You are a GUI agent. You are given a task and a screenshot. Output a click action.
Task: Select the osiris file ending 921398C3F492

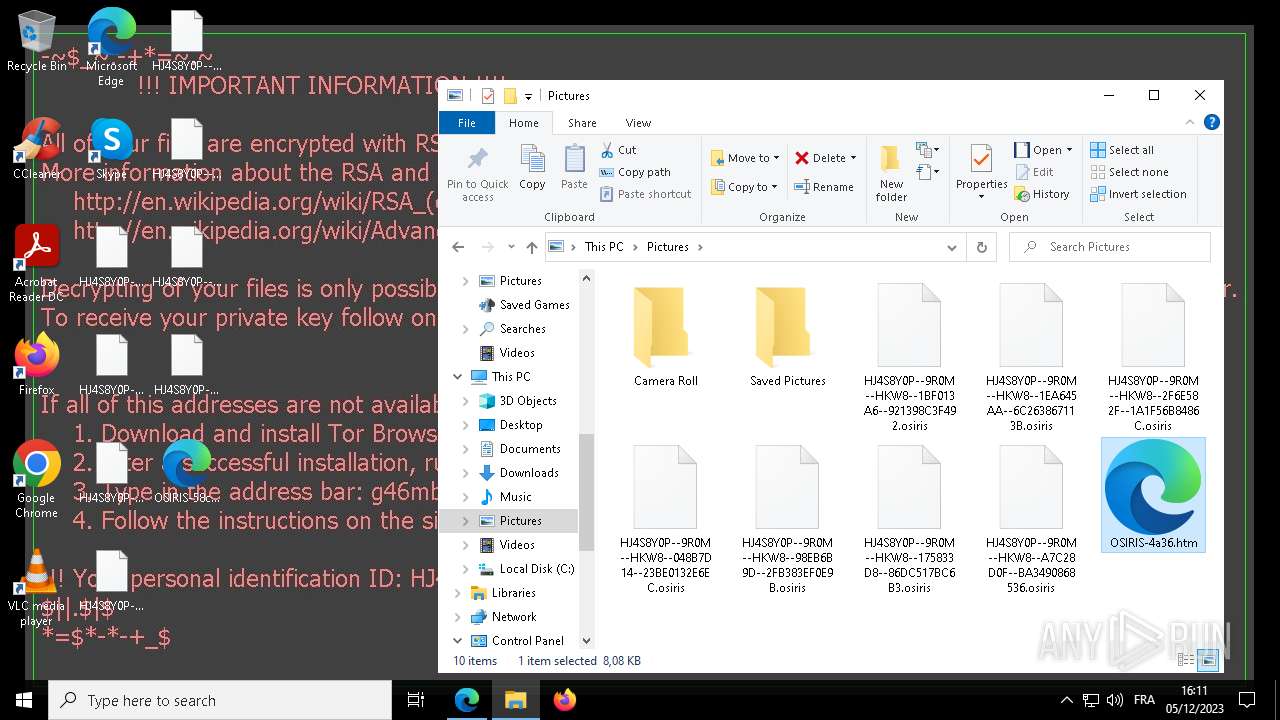pos(910,357)
